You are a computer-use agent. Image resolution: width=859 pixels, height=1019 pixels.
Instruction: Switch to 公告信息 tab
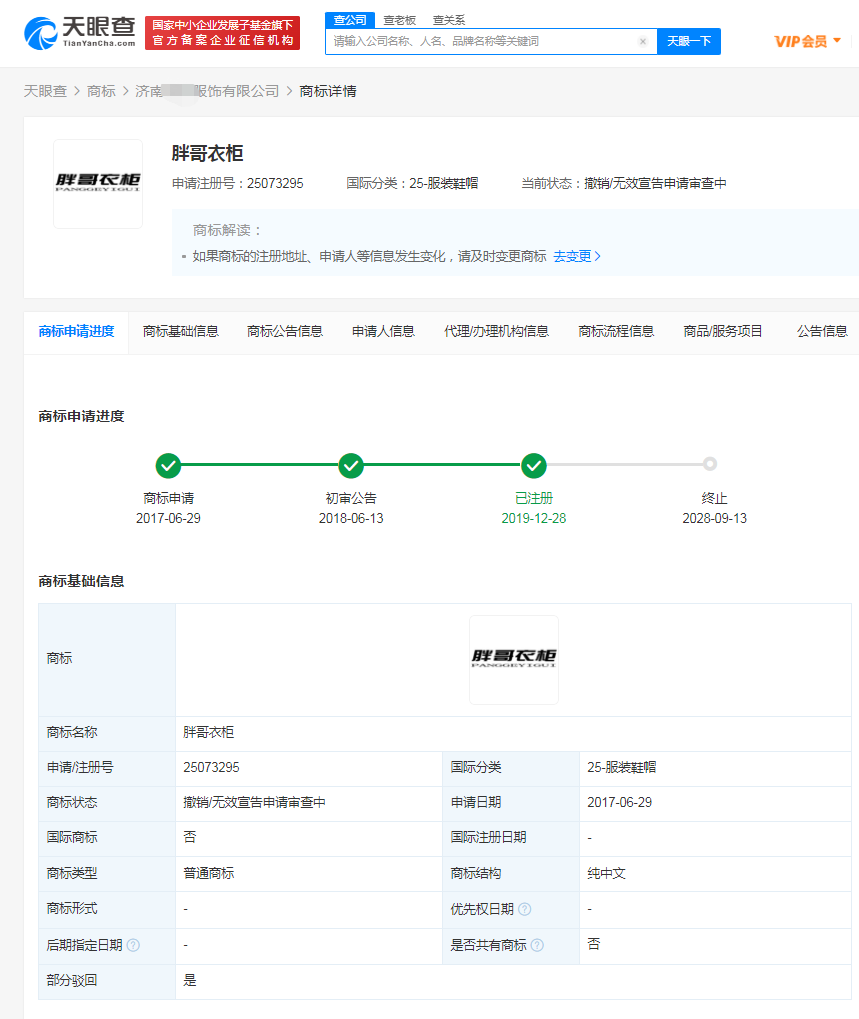(822, 331)
